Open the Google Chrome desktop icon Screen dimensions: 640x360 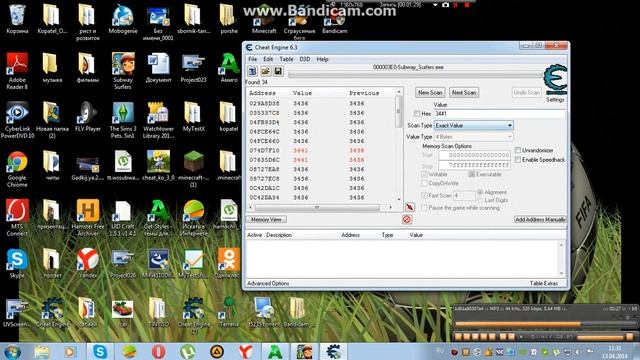[17, 169]
